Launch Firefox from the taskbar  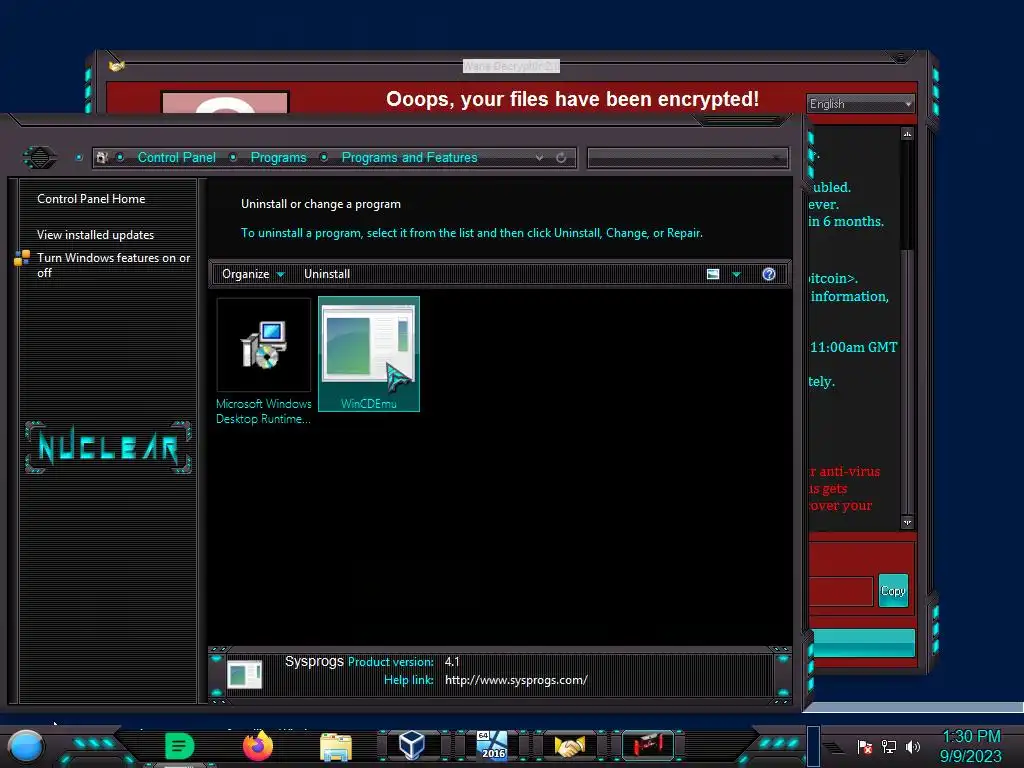tap(258, 746)
